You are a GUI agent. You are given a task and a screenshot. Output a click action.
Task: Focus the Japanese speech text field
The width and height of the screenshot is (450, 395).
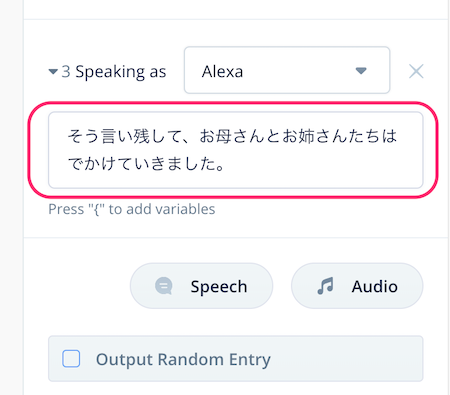pos(236,150)
